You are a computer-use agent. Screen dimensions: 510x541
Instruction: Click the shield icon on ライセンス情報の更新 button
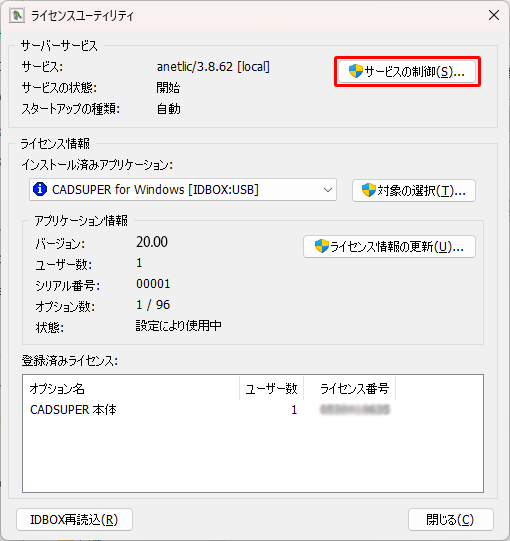tap(322, 246)
